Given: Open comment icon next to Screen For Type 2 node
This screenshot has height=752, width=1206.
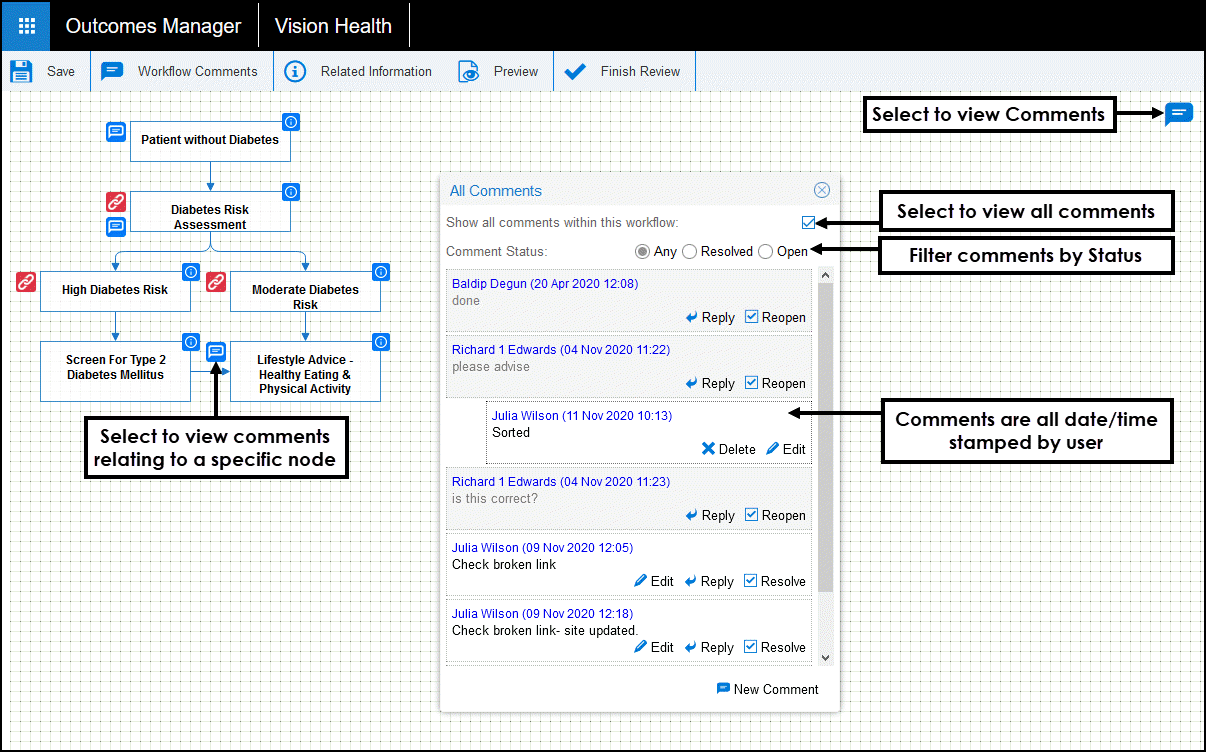Looking at the screenshot, I should [215, 352].
